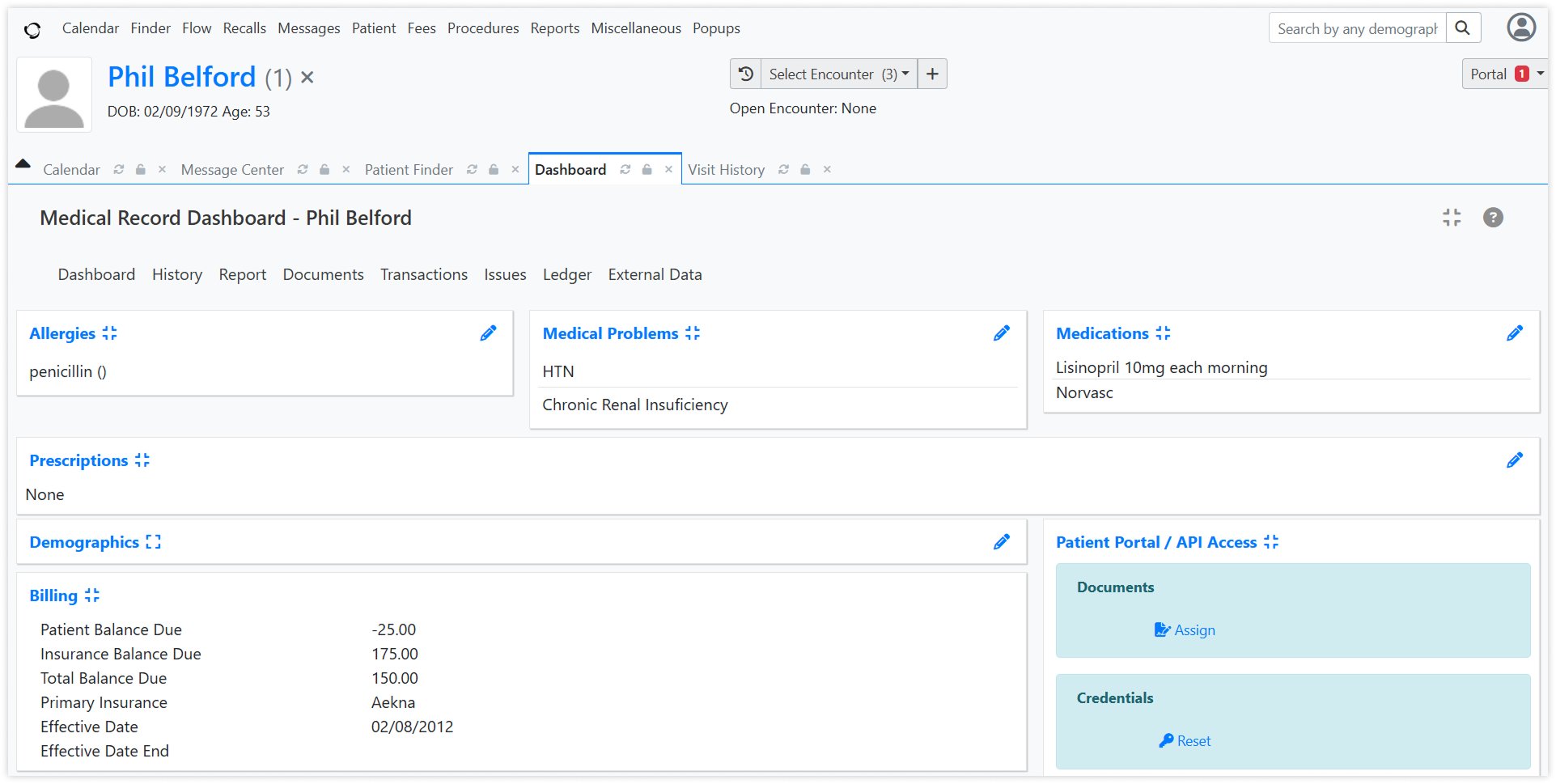Add new encounter with plus button
This screenshot has width=1556, height=784.
pyautogui.click(x=932, y=74)
